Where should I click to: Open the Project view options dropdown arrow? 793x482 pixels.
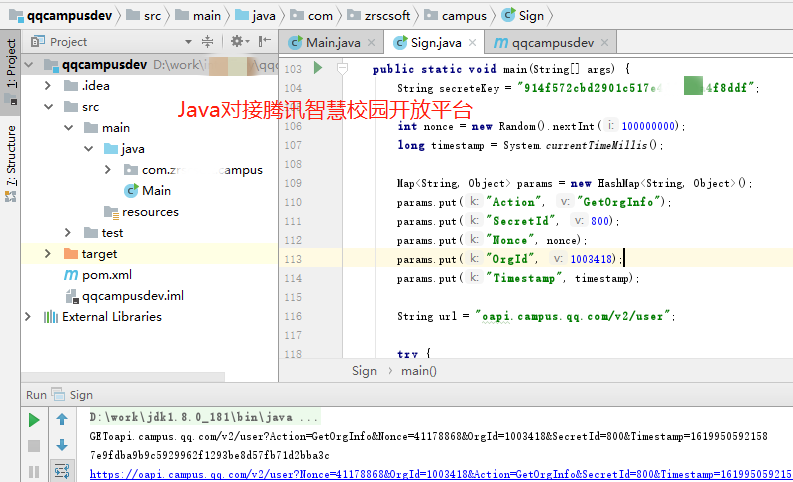[x=188, y=42]
